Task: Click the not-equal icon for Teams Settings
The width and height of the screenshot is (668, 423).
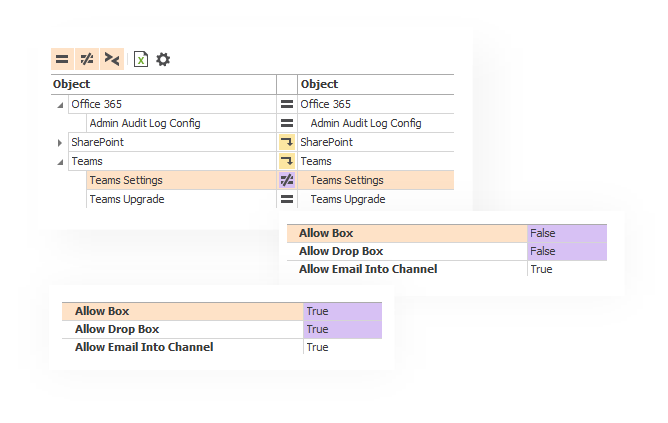Action: pos(287,180)
